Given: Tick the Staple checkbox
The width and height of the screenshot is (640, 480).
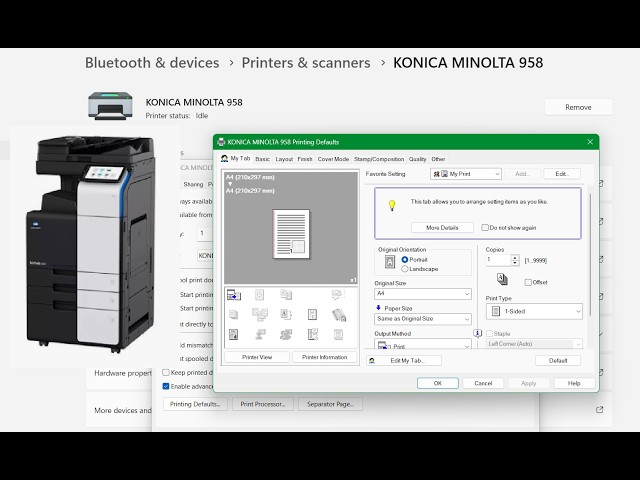Looking at the screenshot, I should (490, 333).
